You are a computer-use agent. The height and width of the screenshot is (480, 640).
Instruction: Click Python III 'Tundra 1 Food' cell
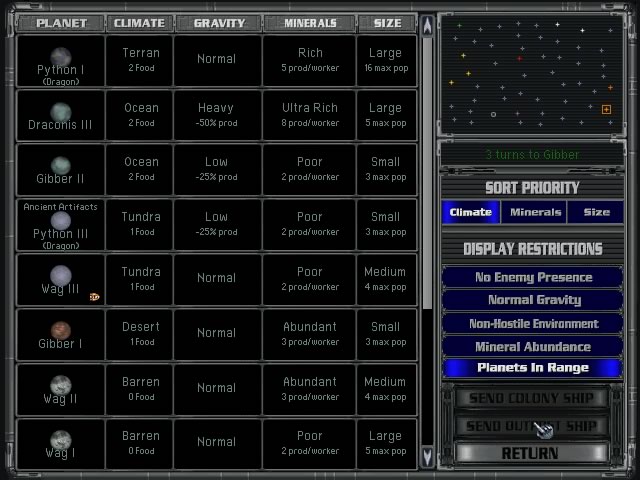coord(139,224)
